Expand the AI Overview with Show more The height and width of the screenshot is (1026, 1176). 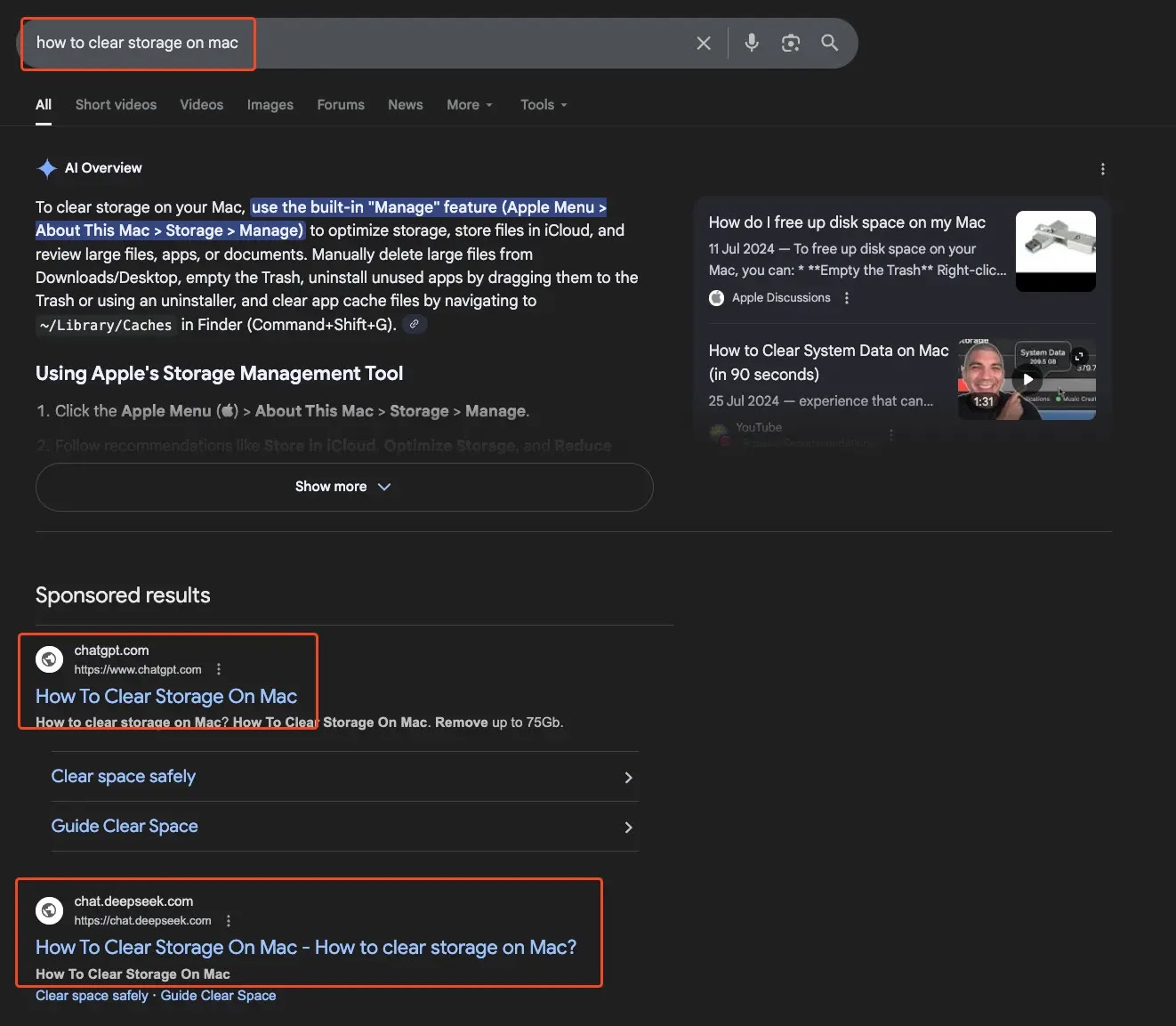pyautogui.click(x=343, y=487)
